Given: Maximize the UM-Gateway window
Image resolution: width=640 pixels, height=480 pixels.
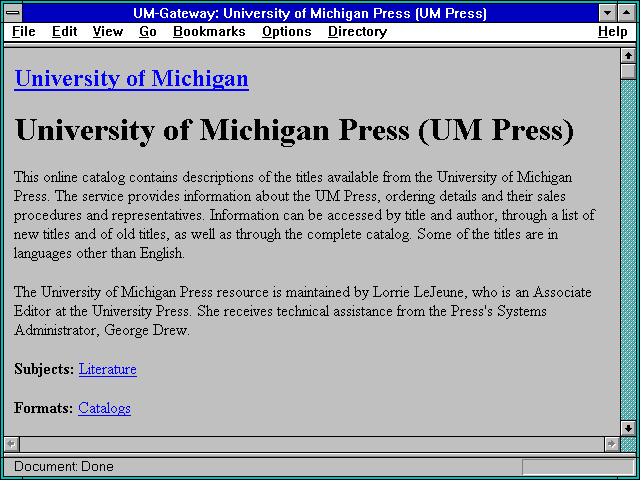Looking at the screenshot, I should coord(626,13).
